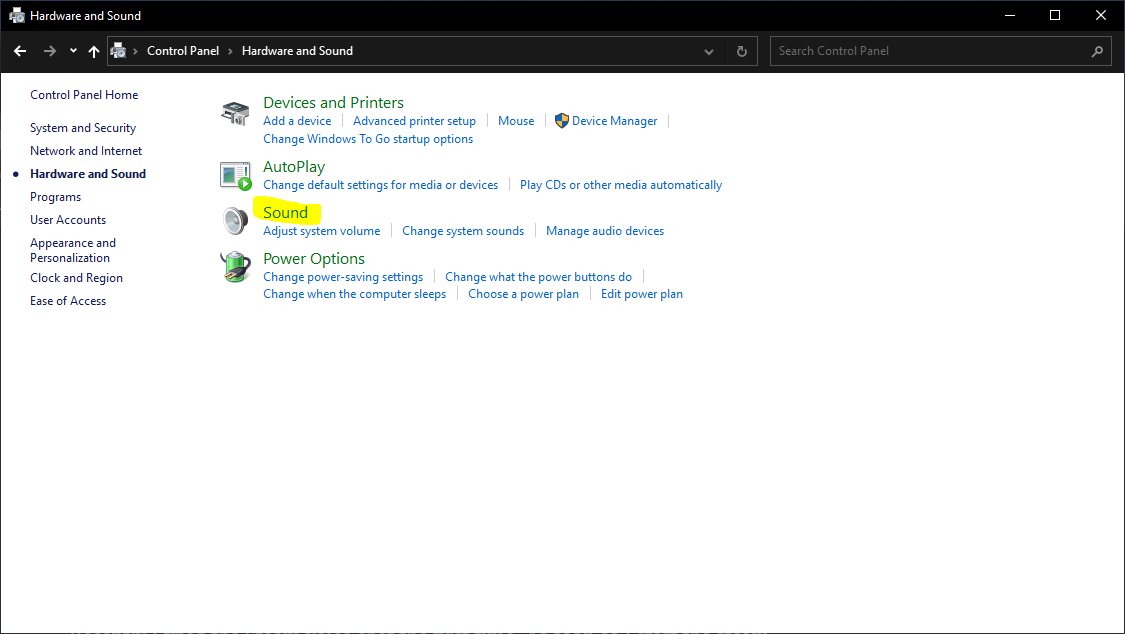Change Windows To Go startup options

pyautogui.click(x=368, y=138)
